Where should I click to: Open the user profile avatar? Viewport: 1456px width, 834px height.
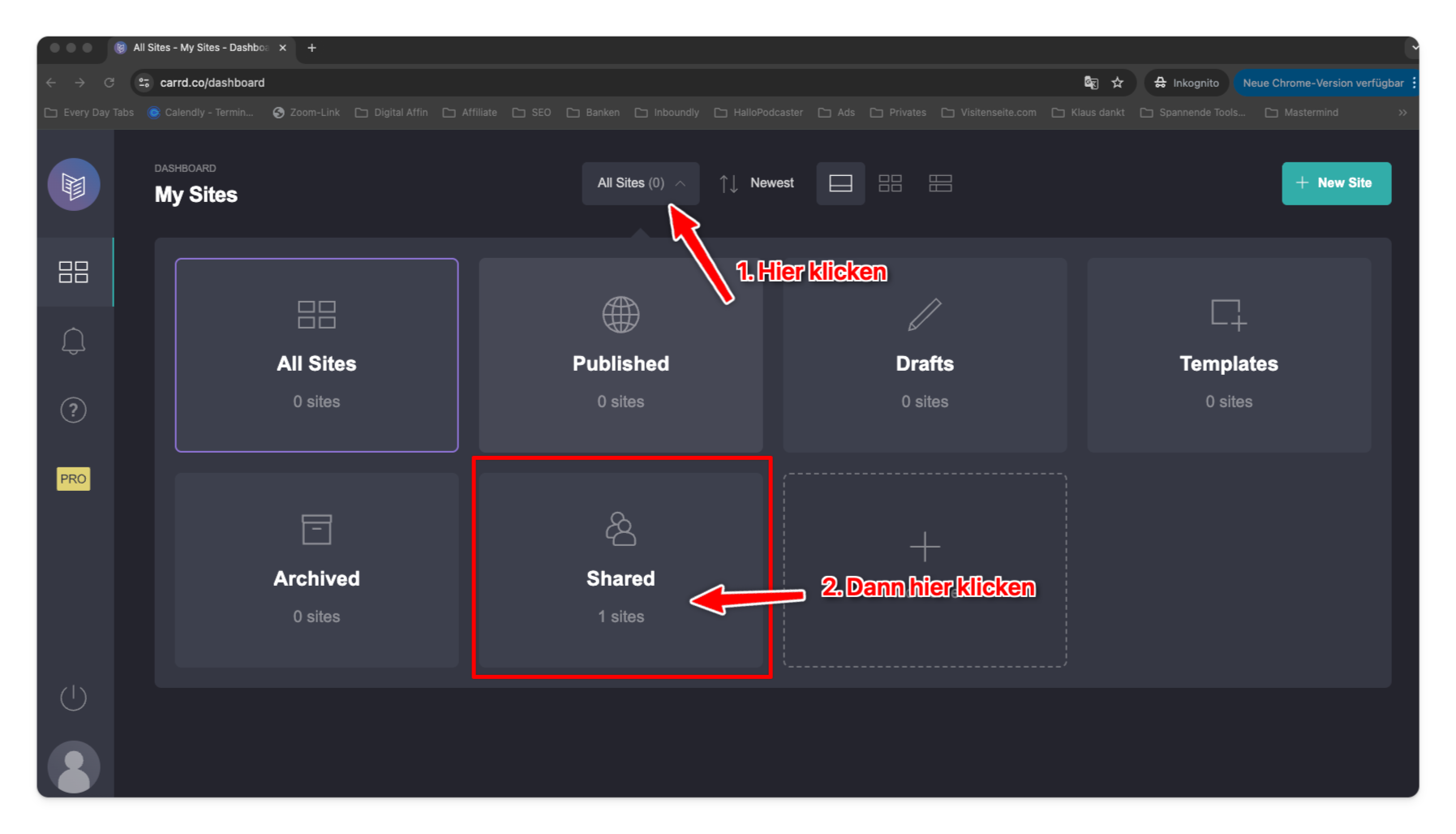[73, 767]
